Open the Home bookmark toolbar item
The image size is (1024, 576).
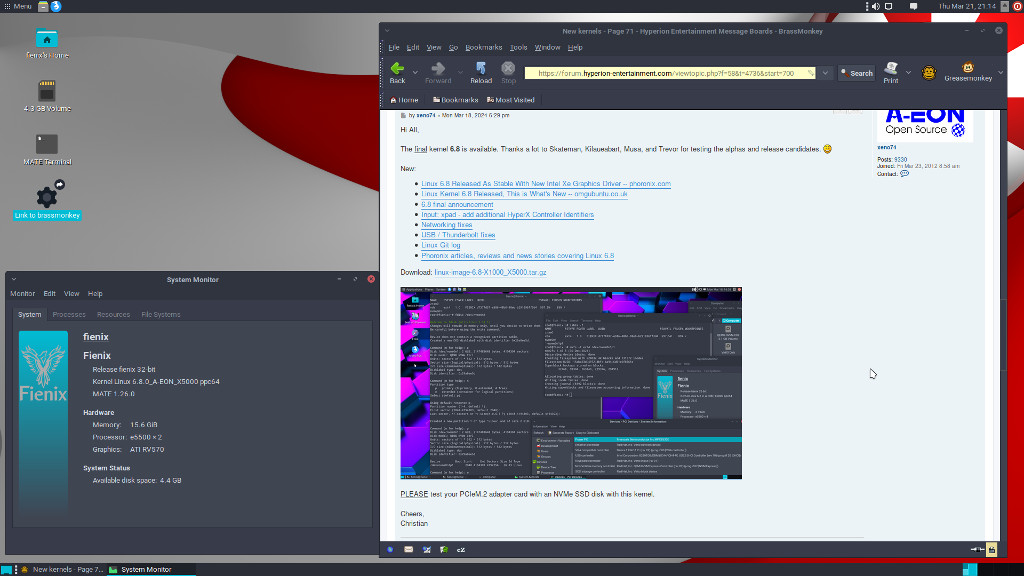coord(404,100)
